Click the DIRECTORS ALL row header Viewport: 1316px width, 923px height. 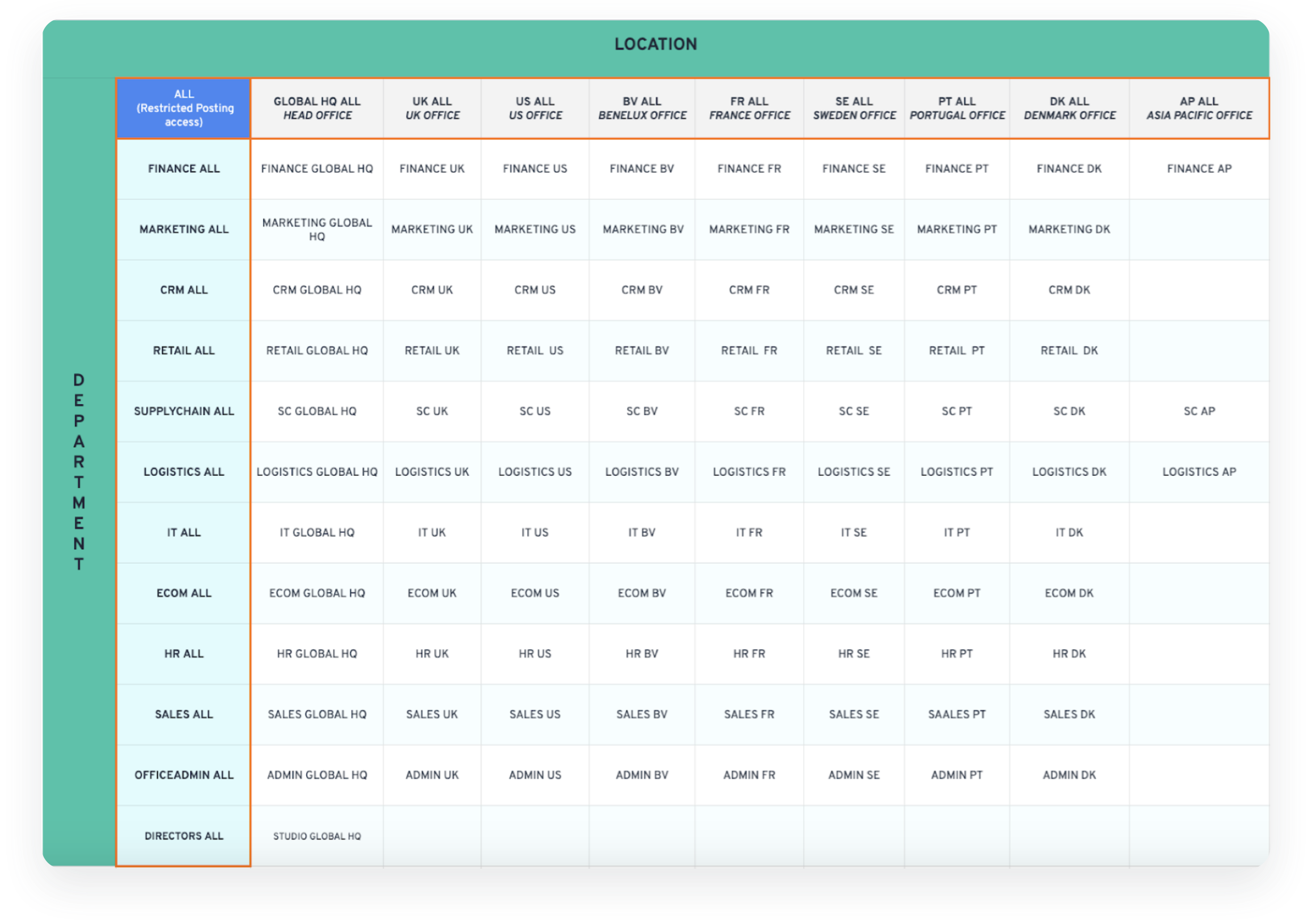pyautogui.click(x=183, y=836)
